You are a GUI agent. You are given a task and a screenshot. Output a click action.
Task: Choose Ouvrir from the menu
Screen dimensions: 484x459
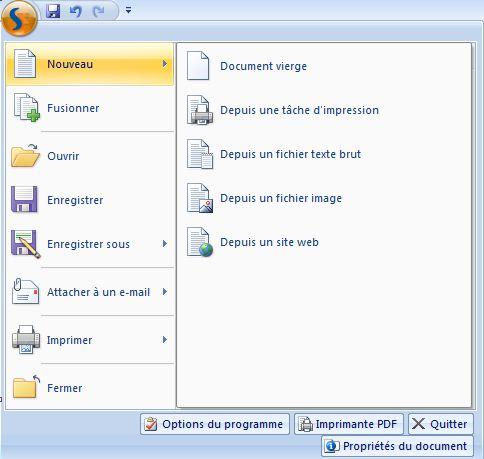click(90, 156)
